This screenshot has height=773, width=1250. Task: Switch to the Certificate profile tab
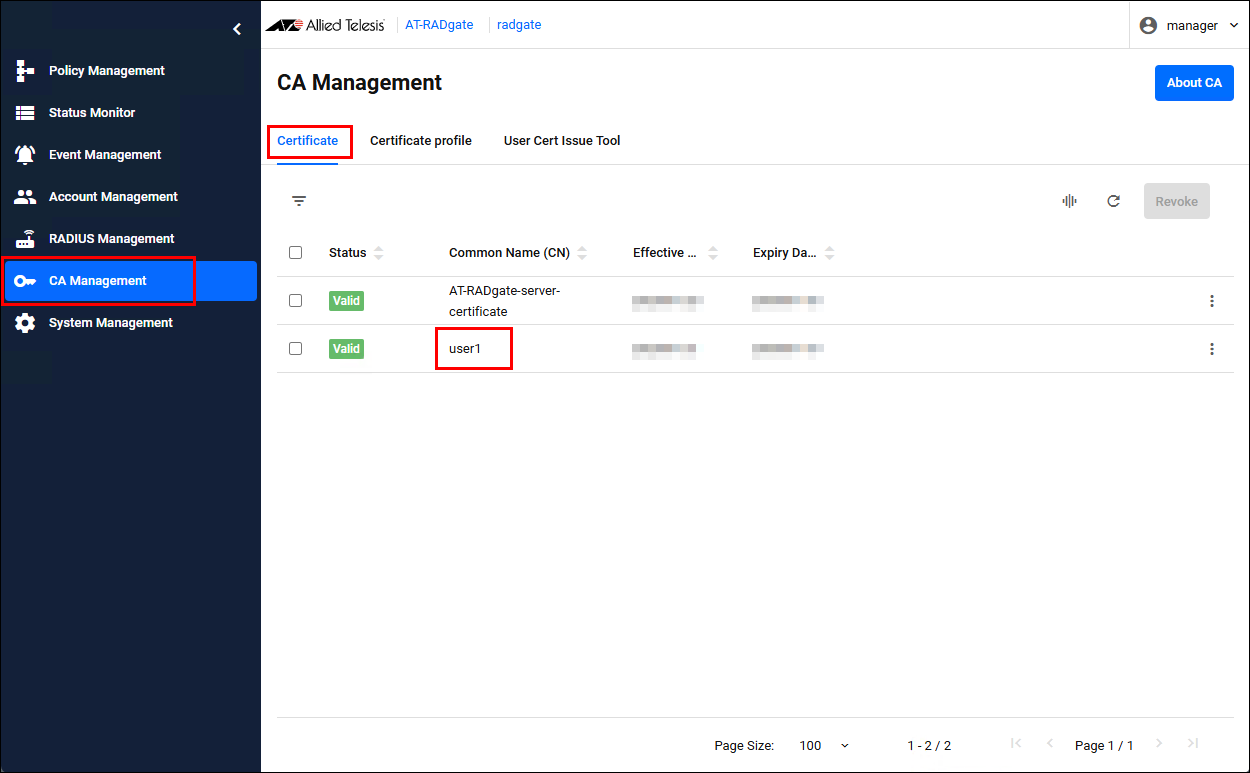click(421, 141)
